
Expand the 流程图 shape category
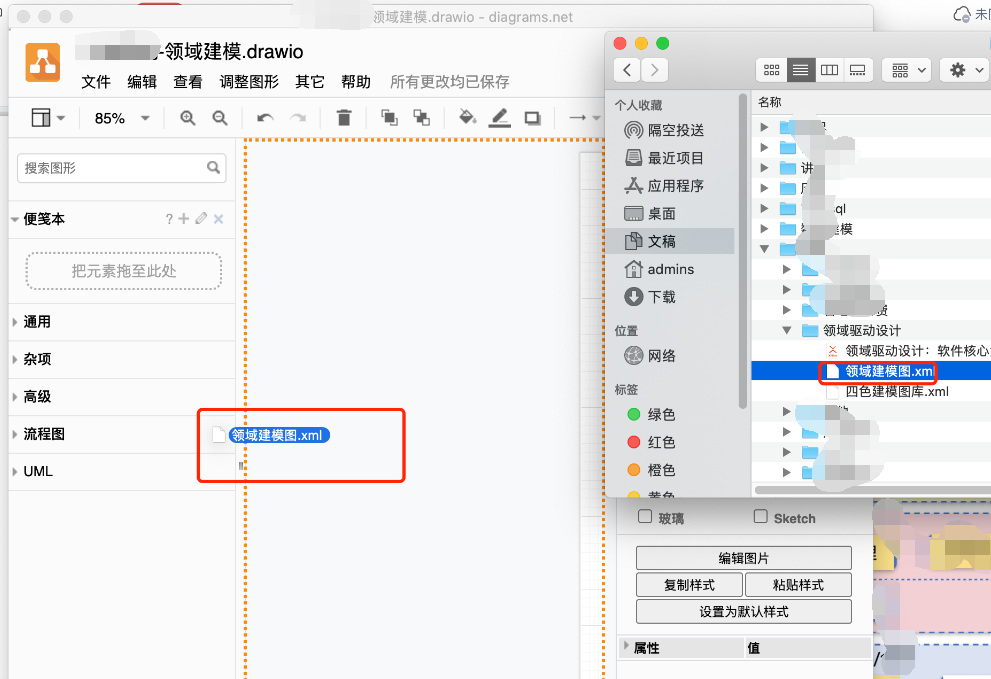click(44, 434)
